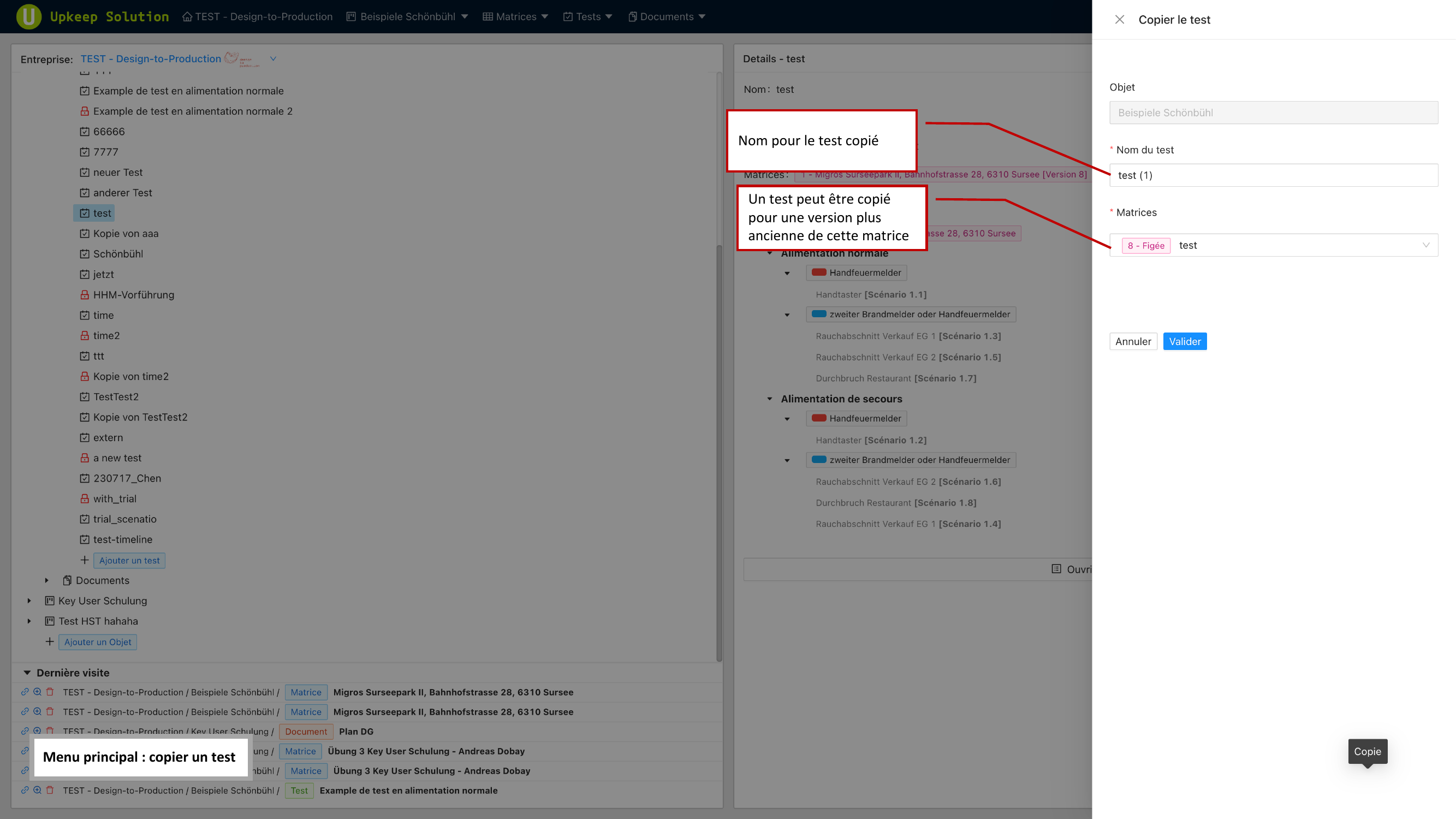Open the Documents top navigation menu
1456x819 pixels.
667,16
